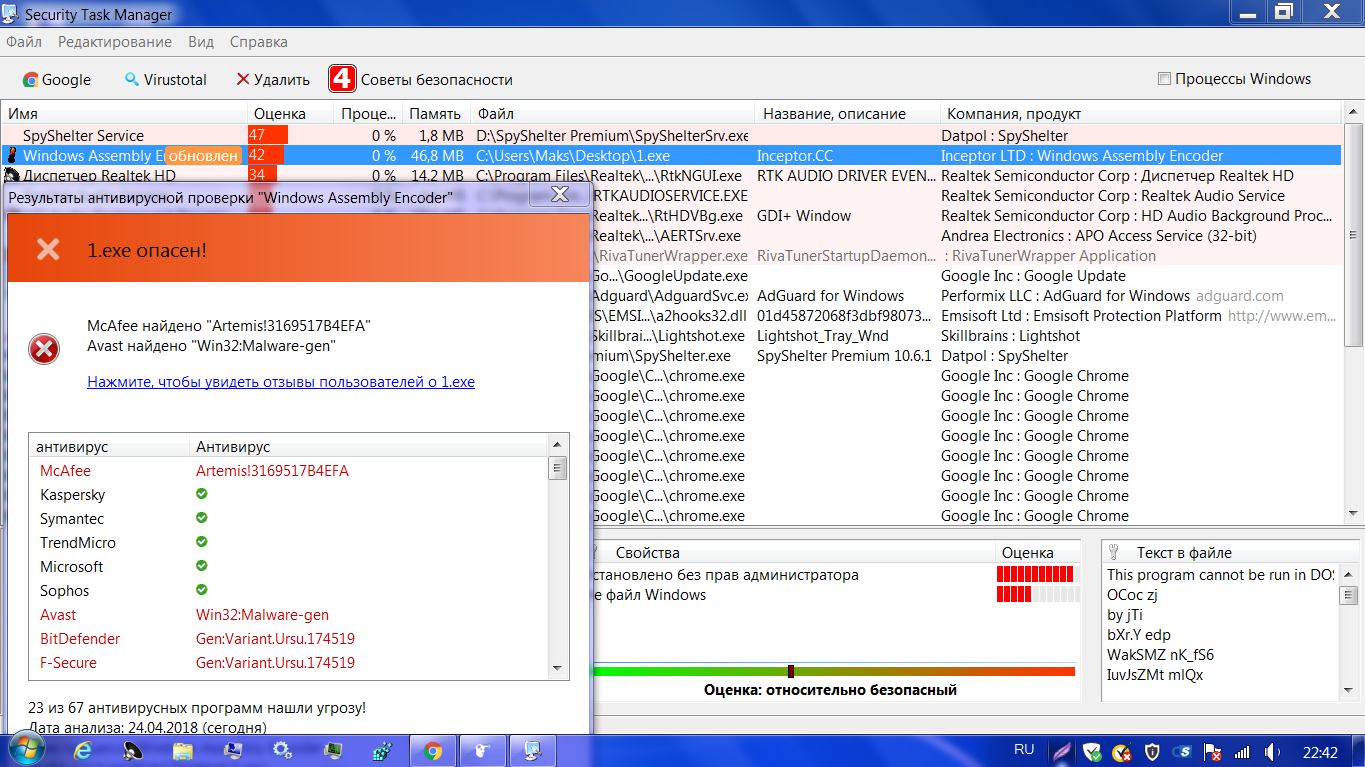Image resolution: width=1365 pixels, height=767 pixels.
Task: Click the Удалить toolbar button
Action: click(272, 80)
